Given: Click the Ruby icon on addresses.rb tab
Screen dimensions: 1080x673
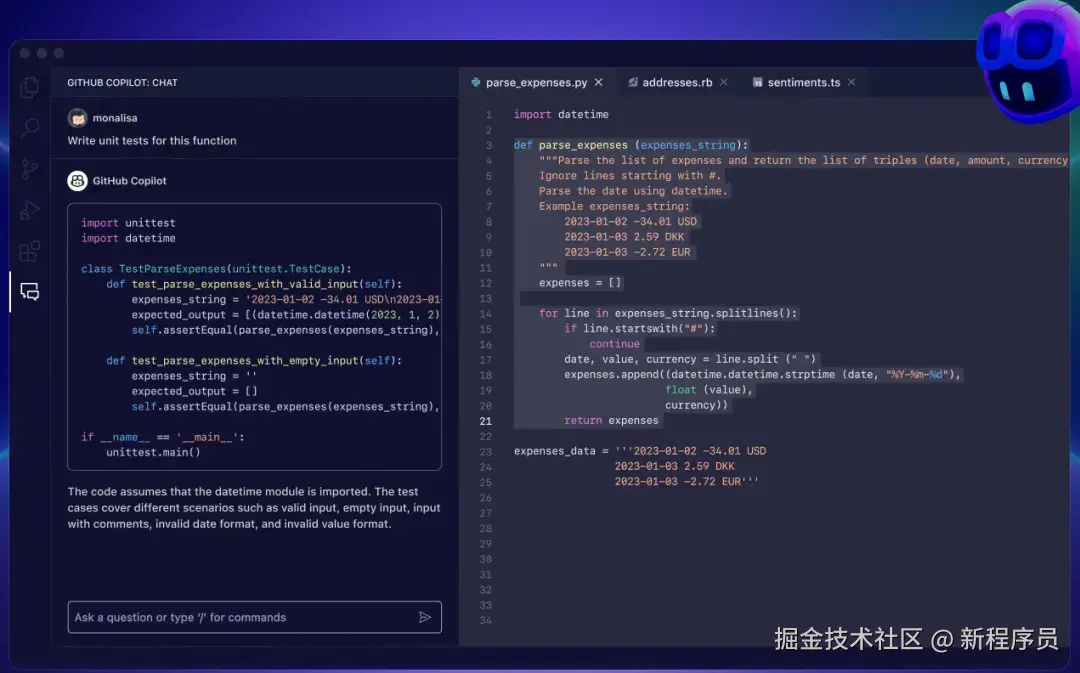Looking at the screenshot, I should tap(632, 82).
